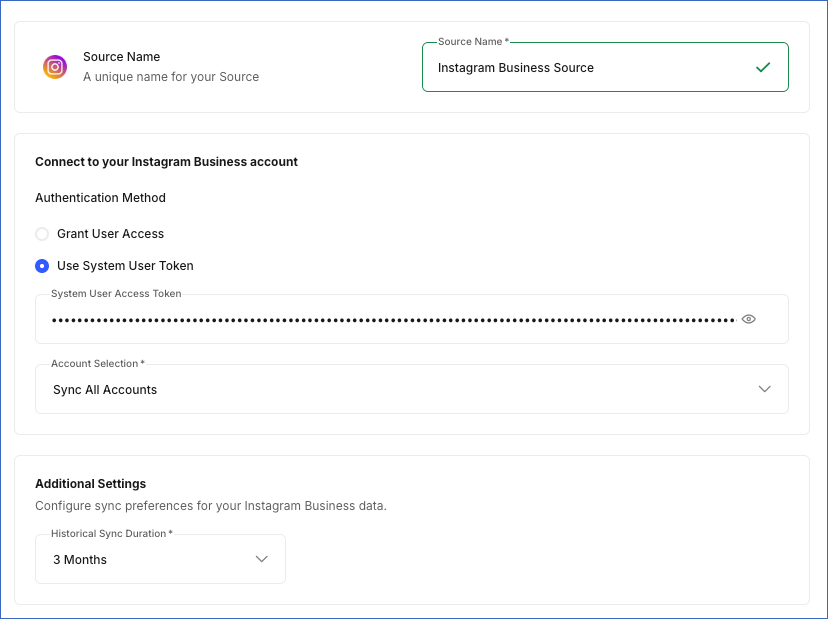Click into the System User Access Token field
Screen dimensions: 828x619
(412, 319)
